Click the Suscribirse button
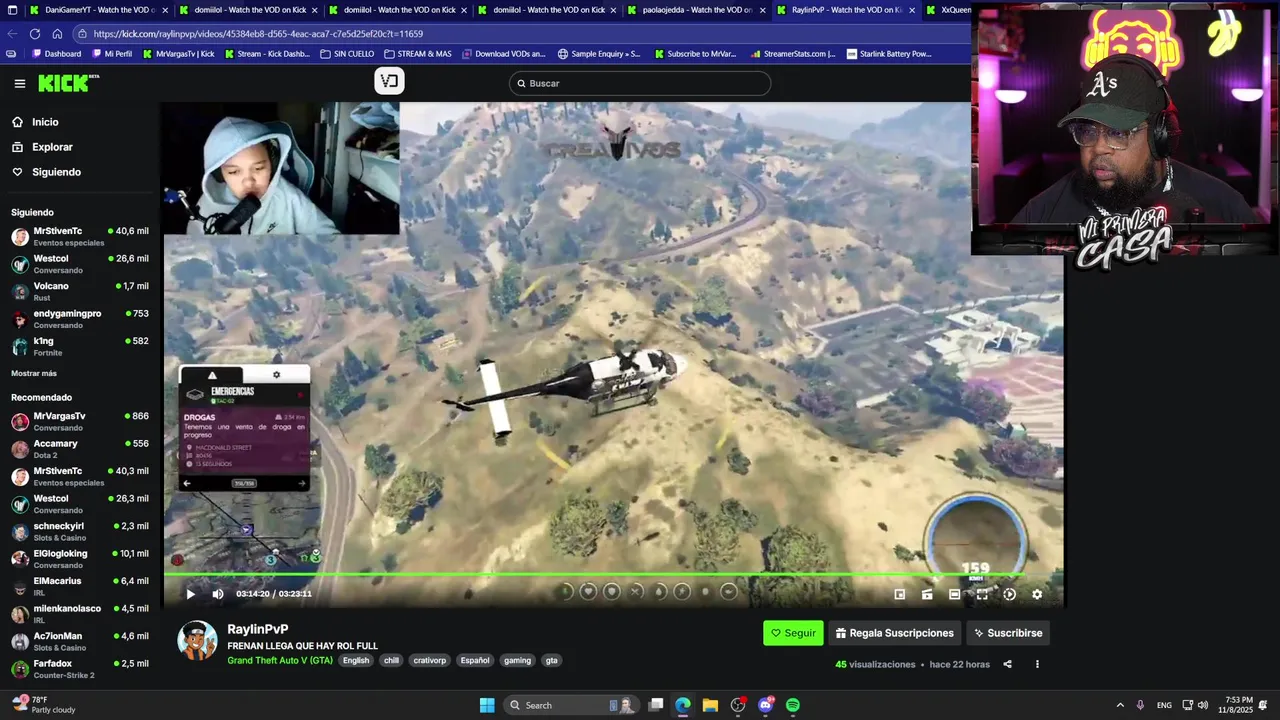Screen dimensions: 1280x720 (1007, 633)
